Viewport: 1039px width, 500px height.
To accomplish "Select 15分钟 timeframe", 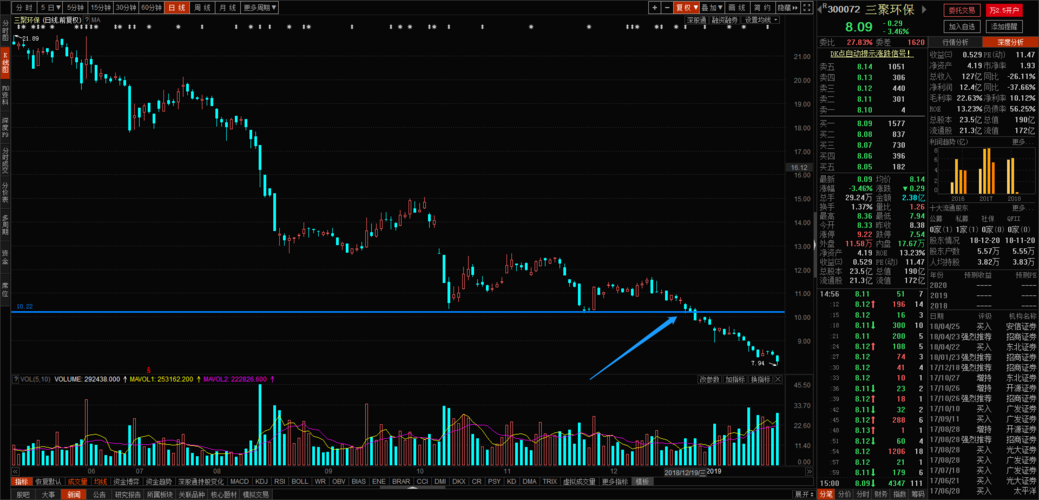I will (x=101, y=7).
